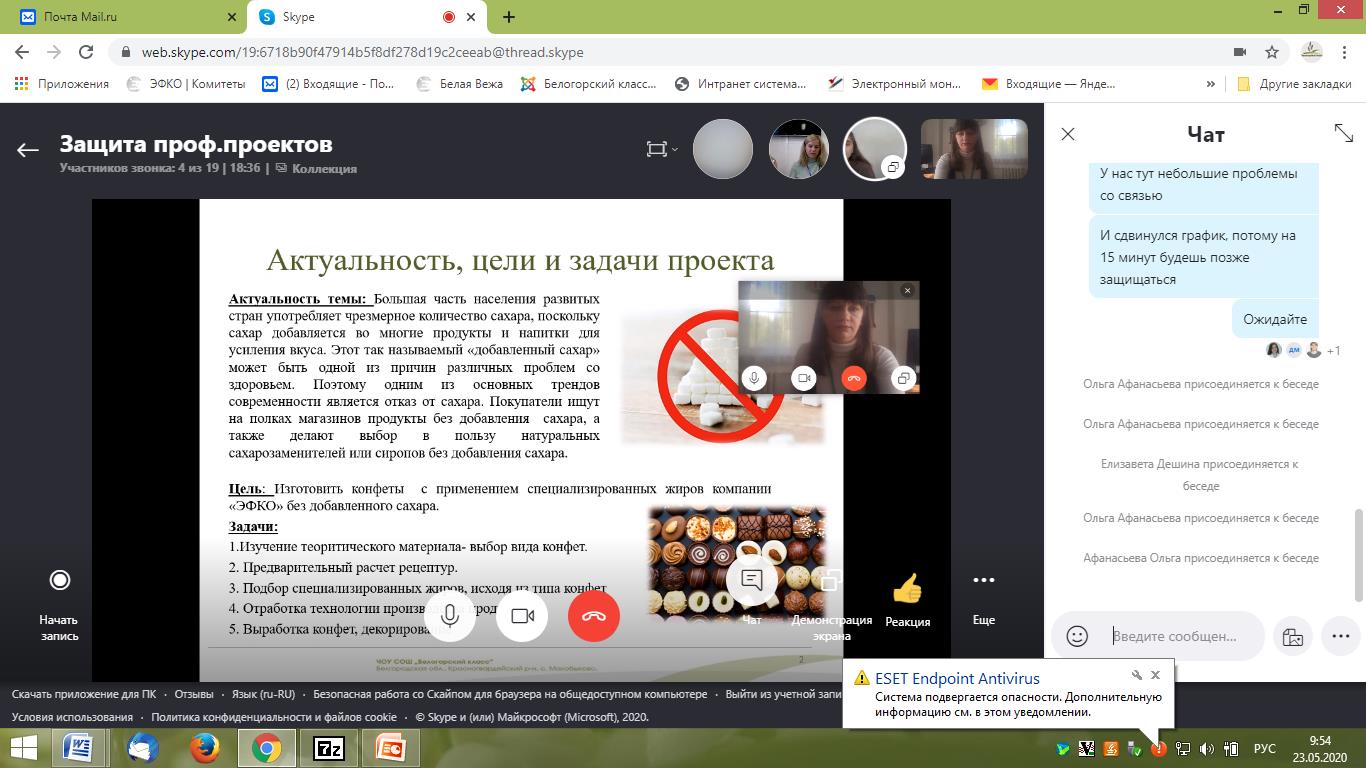Expand the chat panel with diagonal arrows
Image resolution: width=1366 pixels, height=768 pixels.
tap(1343, 132)
